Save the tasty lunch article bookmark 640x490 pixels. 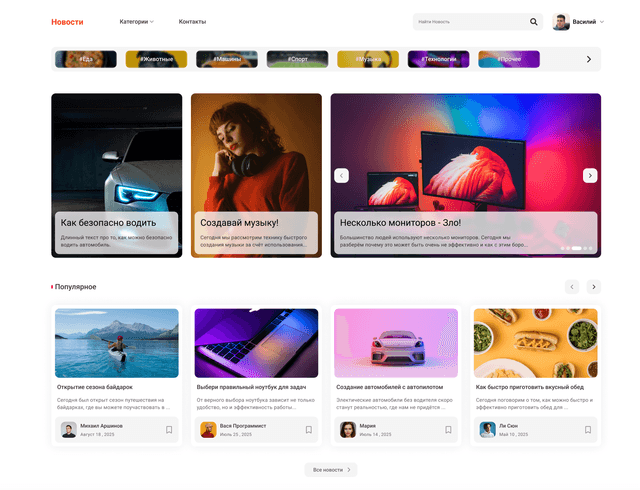[x=588, y=430]
